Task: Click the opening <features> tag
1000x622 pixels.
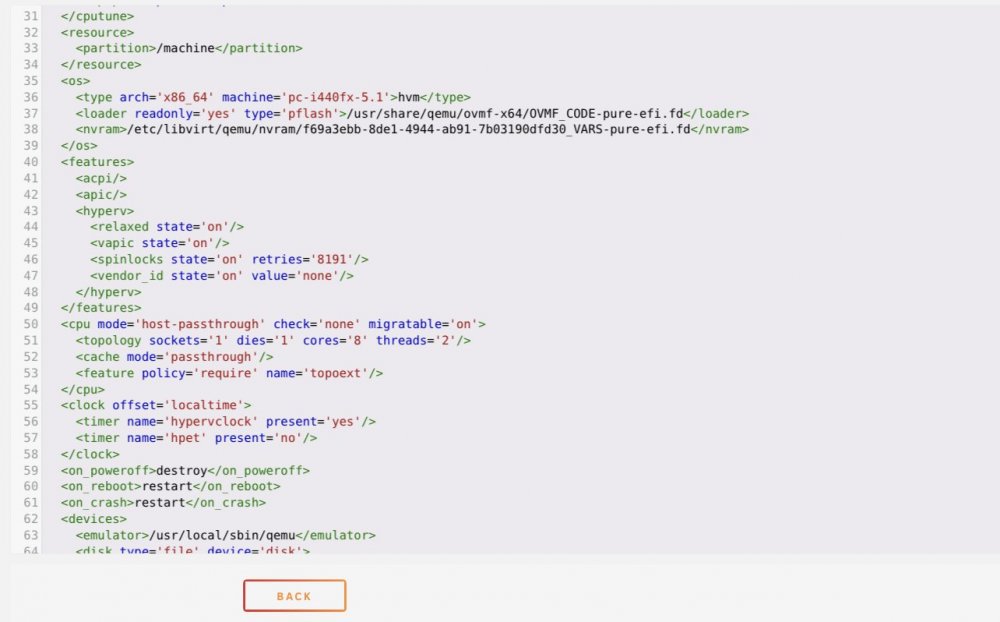Action: (97, 162)
